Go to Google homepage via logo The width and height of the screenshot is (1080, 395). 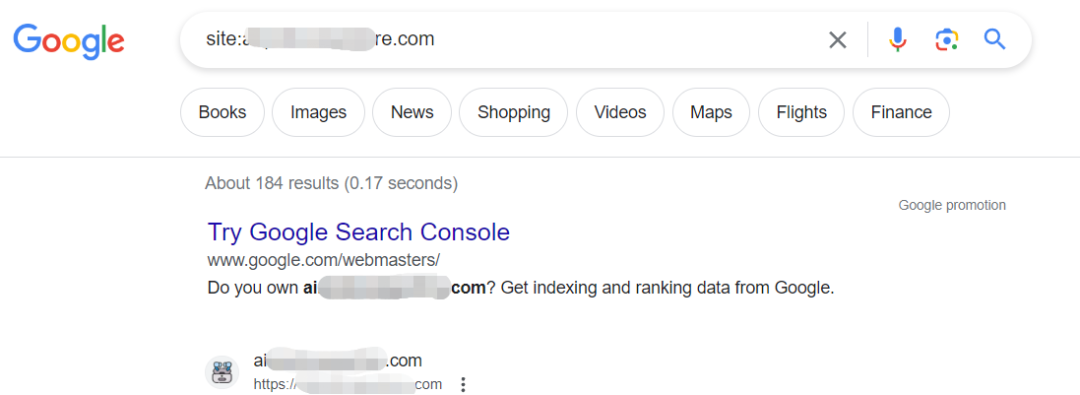pyautogui.click(x=69, y=41)
